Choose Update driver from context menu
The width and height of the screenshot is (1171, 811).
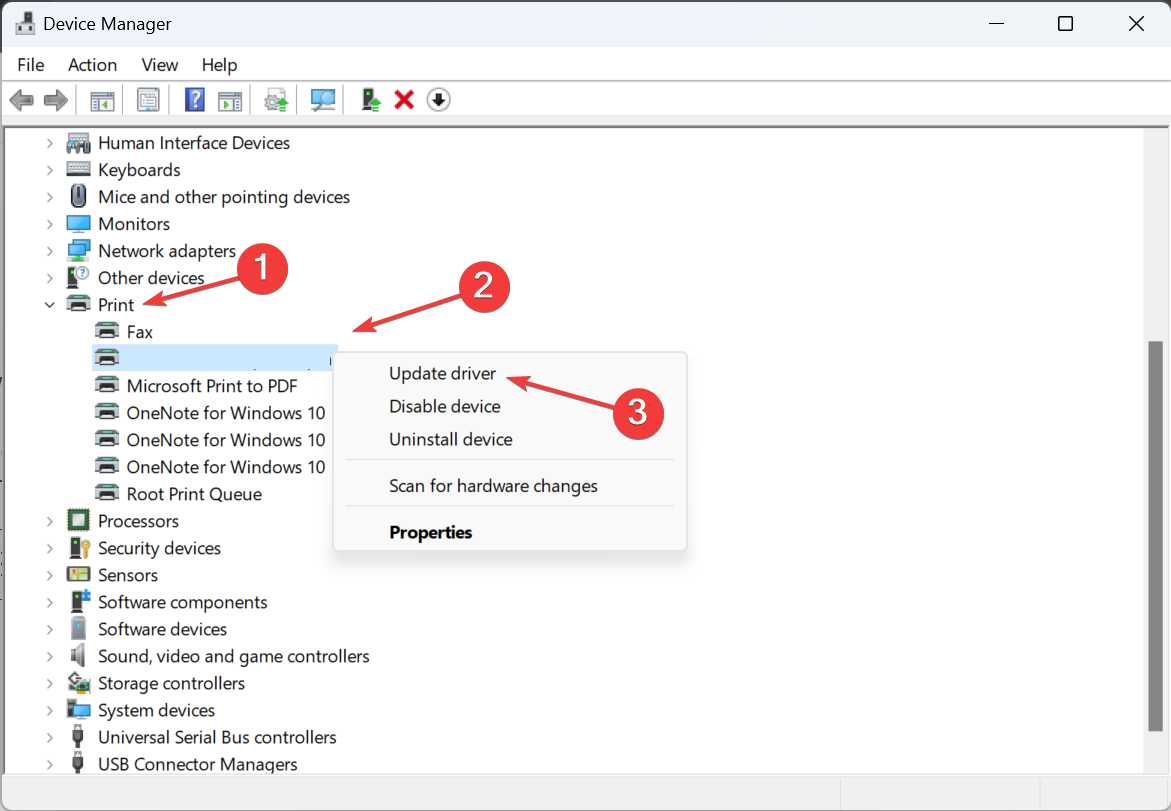442,373
